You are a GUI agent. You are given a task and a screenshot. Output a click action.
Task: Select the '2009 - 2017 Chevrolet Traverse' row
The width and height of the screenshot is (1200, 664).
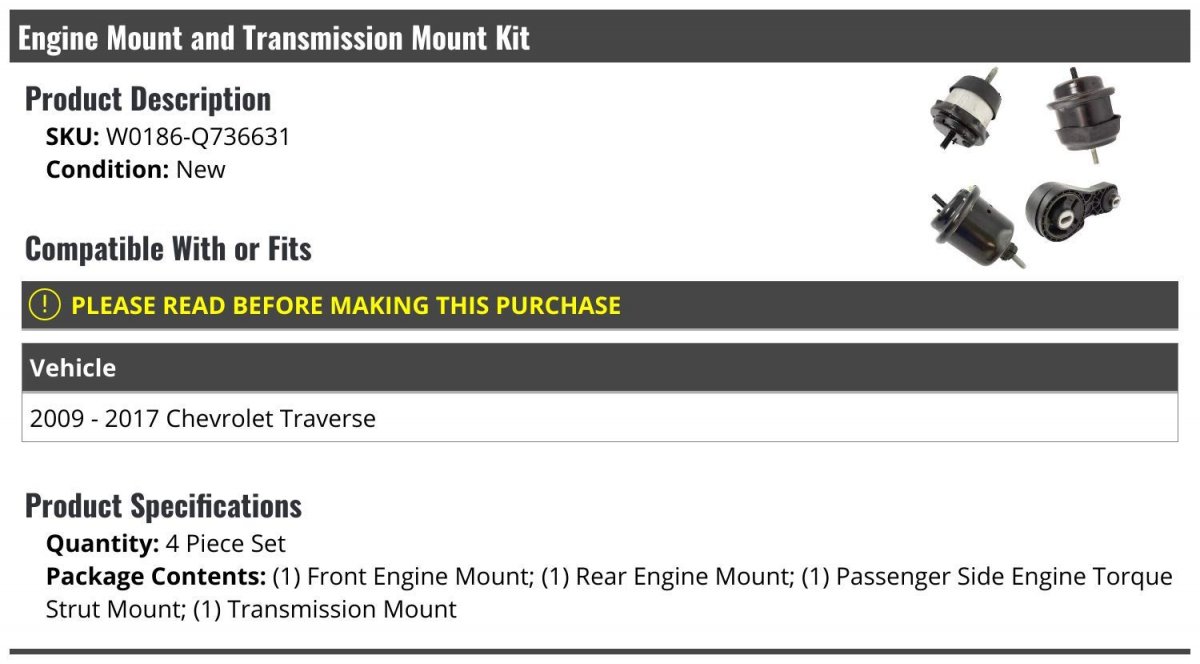point(203,418)
